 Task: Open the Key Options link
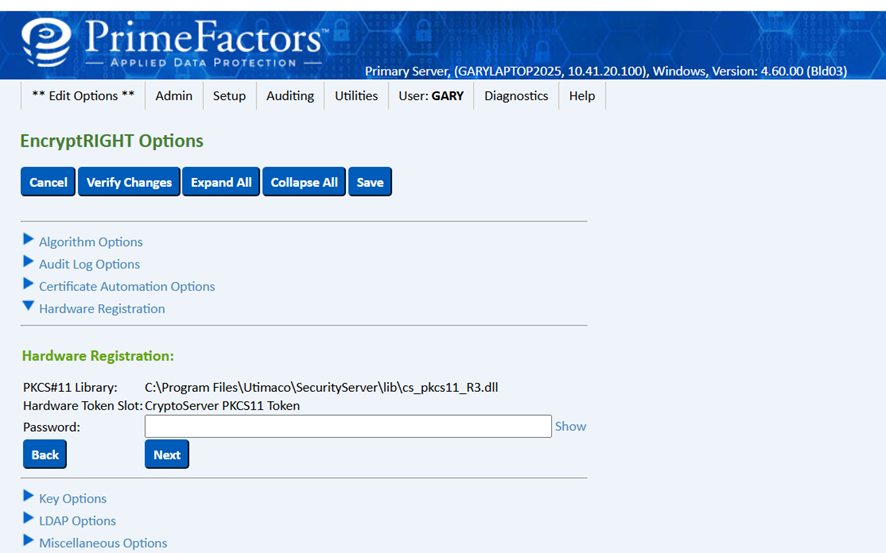(72, 498)
